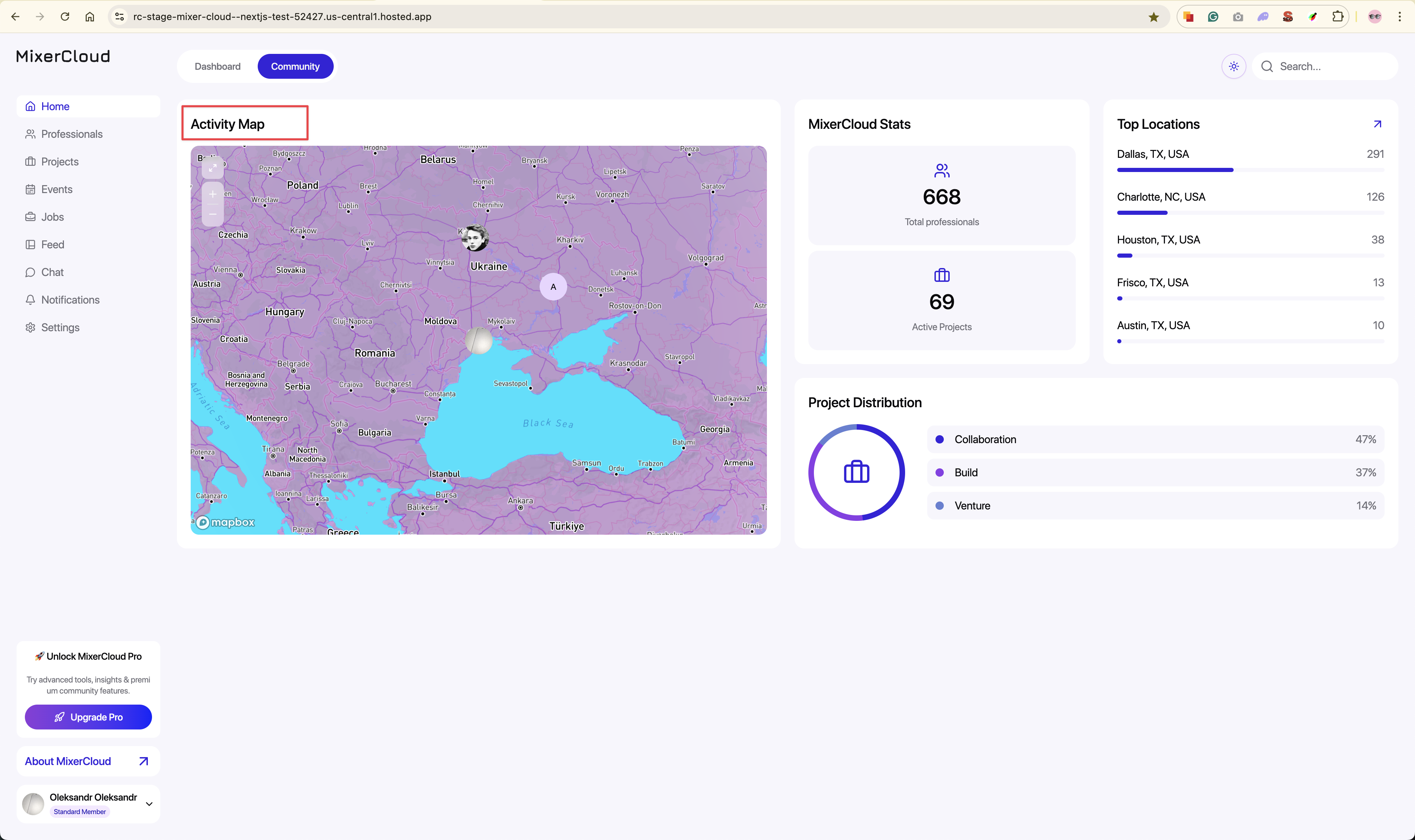Click the Upgrade Pro button
Screen dimensions: 1415x840
88,717
